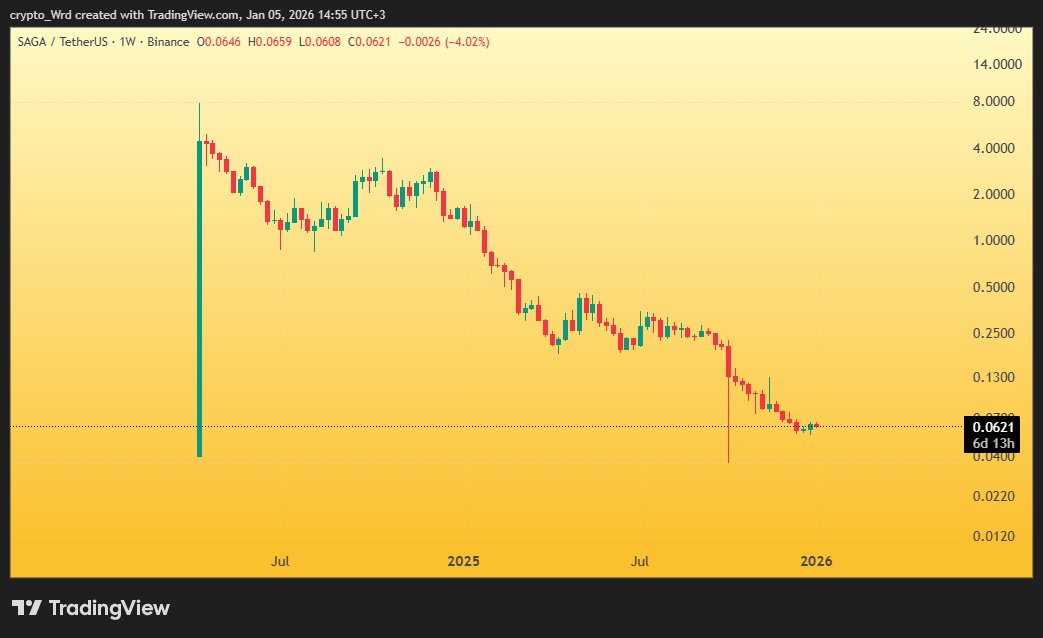Click the 2.0000 price axis label
This screenshot has height=638, width=1043.
[x=994, y=194]
